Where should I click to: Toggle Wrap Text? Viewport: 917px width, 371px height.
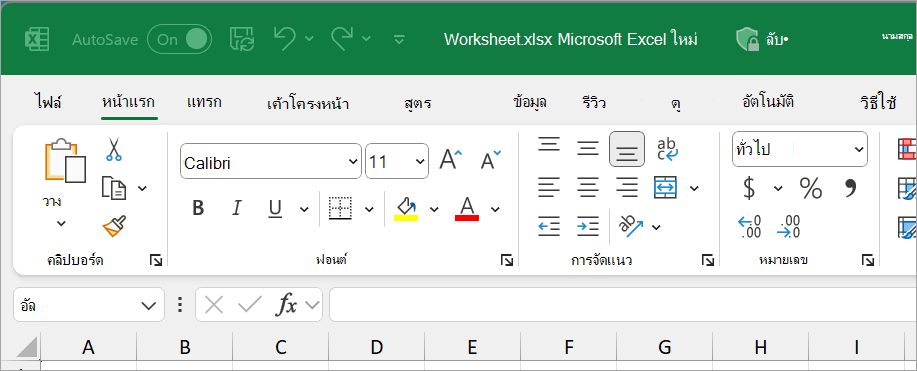667,149
